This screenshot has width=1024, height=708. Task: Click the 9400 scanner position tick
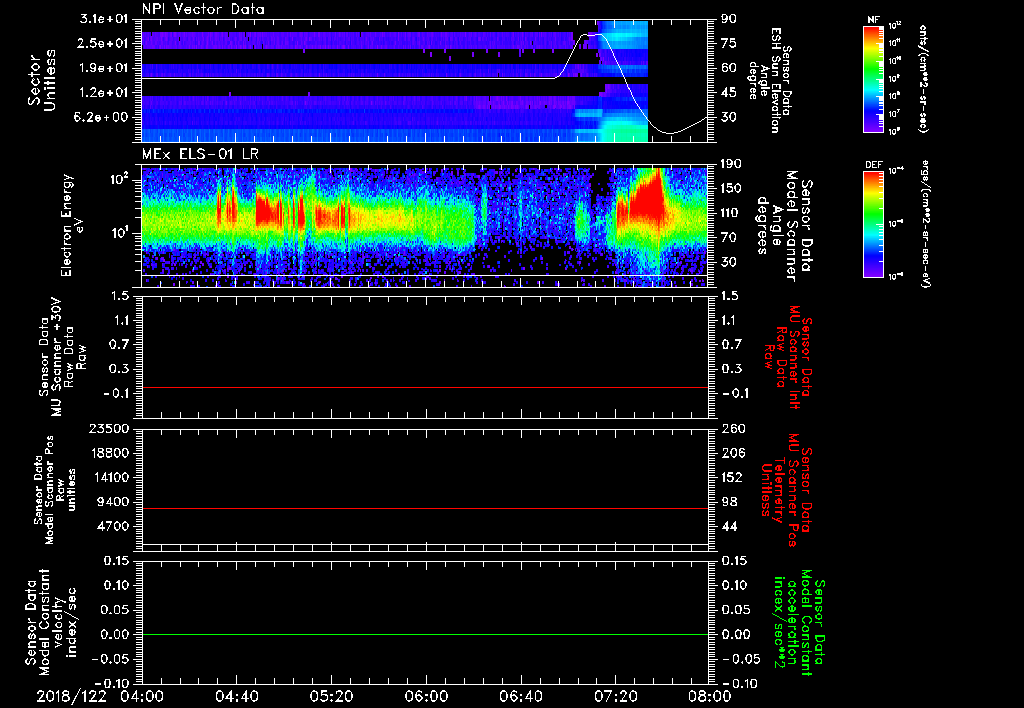pyautogui.click(x=113, y=502)
